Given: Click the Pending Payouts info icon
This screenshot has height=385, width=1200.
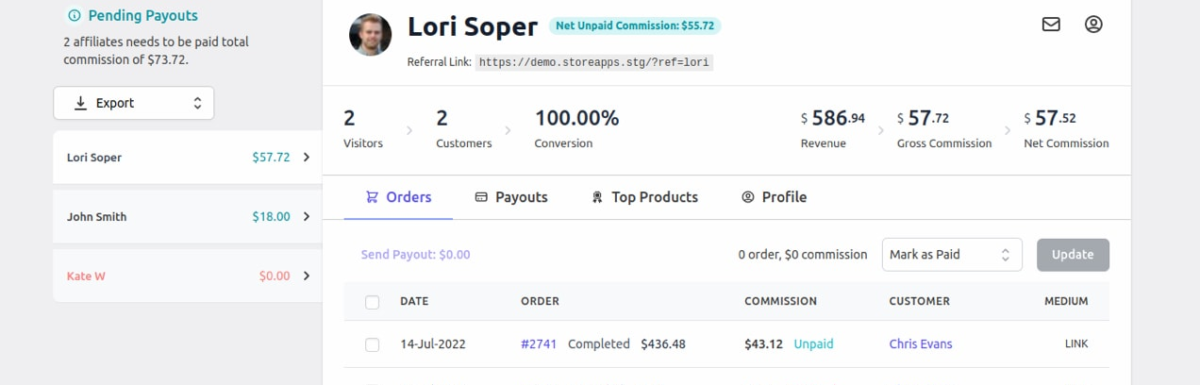Looking at the screenshot, I should [74, 16].
